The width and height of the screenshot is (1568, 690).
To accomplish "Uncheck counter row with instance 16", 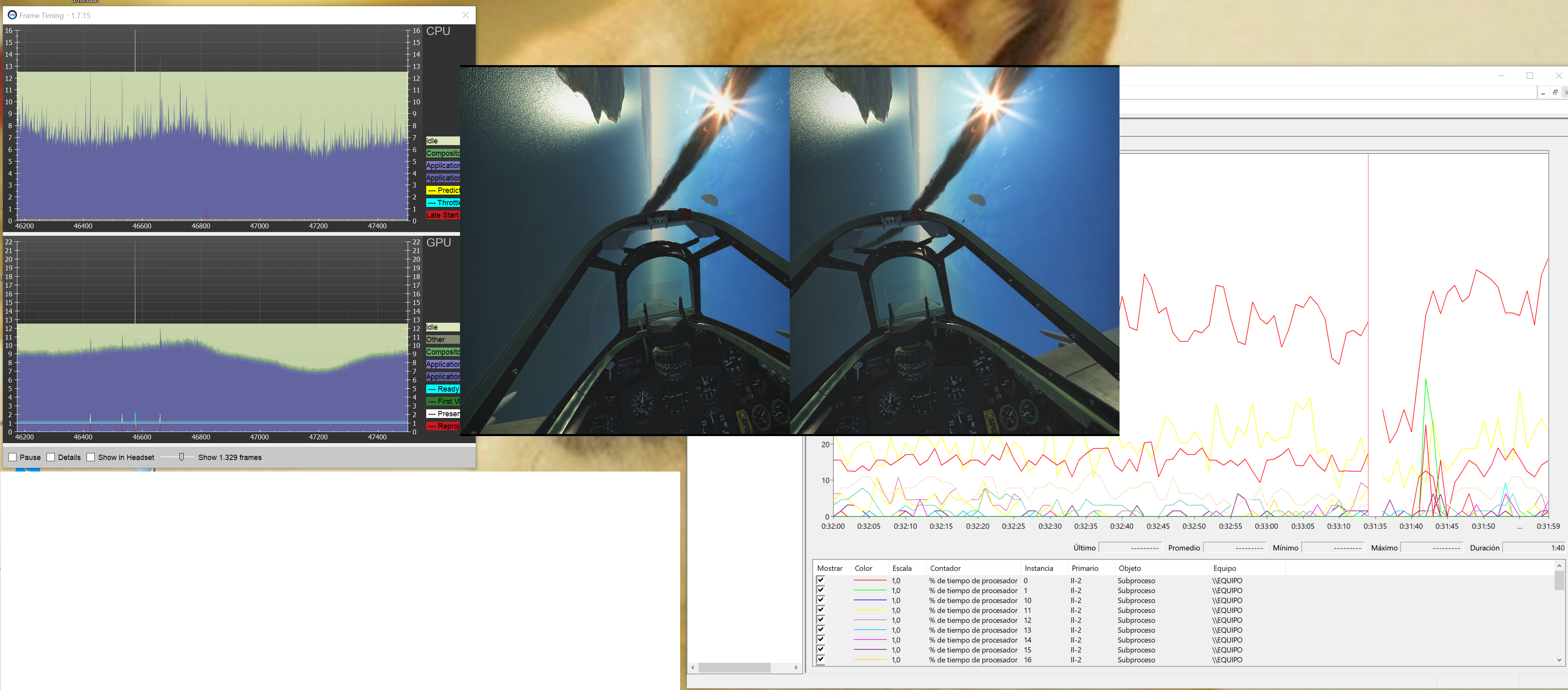I will click(x=821, y=659).
